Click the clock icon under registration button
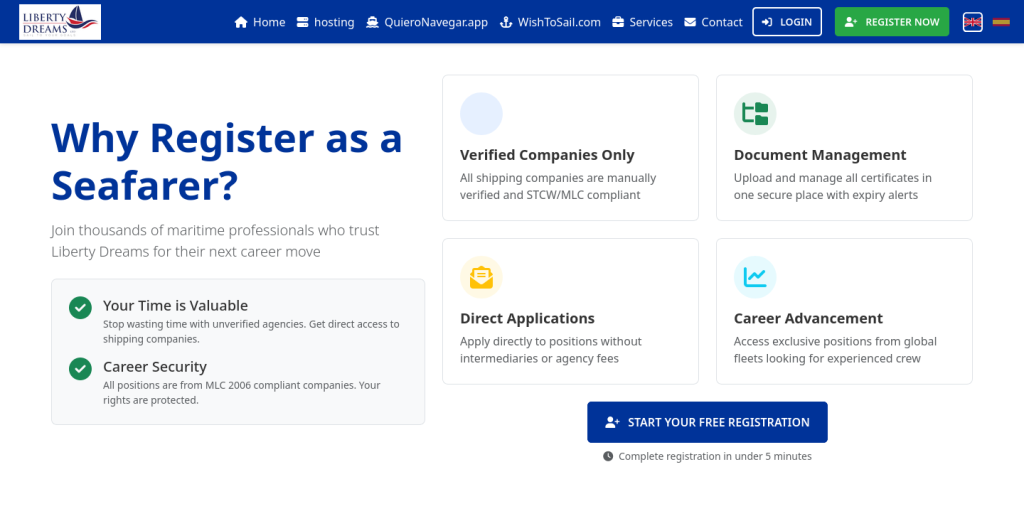The image size is (1024, 521). (x=608, y=457)
